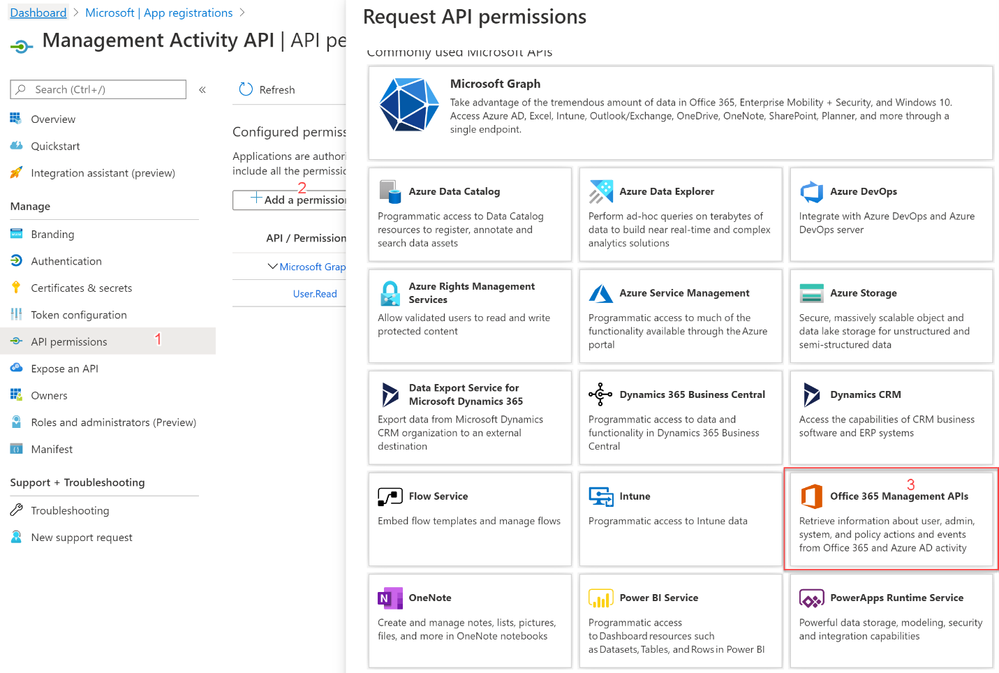
Task: Click the Overview grid icon in sidebar
Action: (x=16, y=119)
